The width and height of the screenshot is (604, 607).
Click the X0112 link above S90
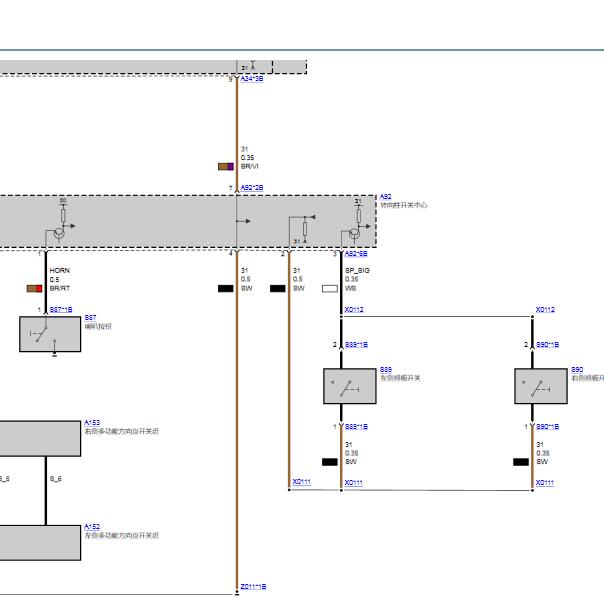(545, 310)
